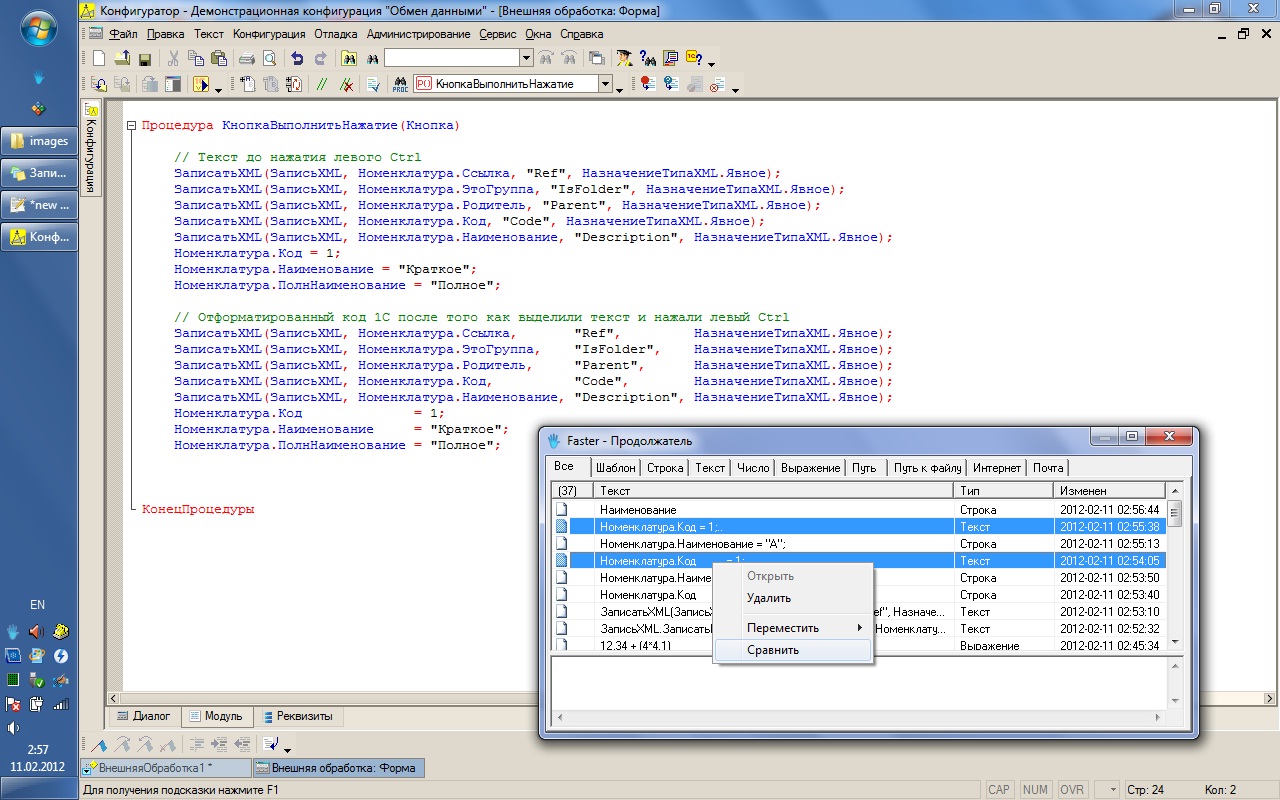This screenshot has height=800, width=1280.
Task: Click the Syntax Assistant graduate icon
Action: coord(625,59)
